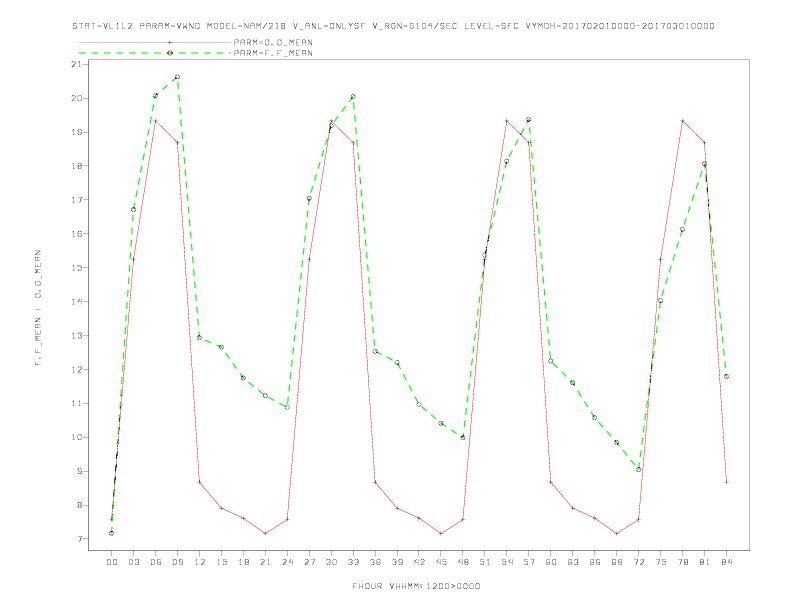Click the red peak marker at hour 54
This screenshot has width=792, height=612.
(507, 121)
